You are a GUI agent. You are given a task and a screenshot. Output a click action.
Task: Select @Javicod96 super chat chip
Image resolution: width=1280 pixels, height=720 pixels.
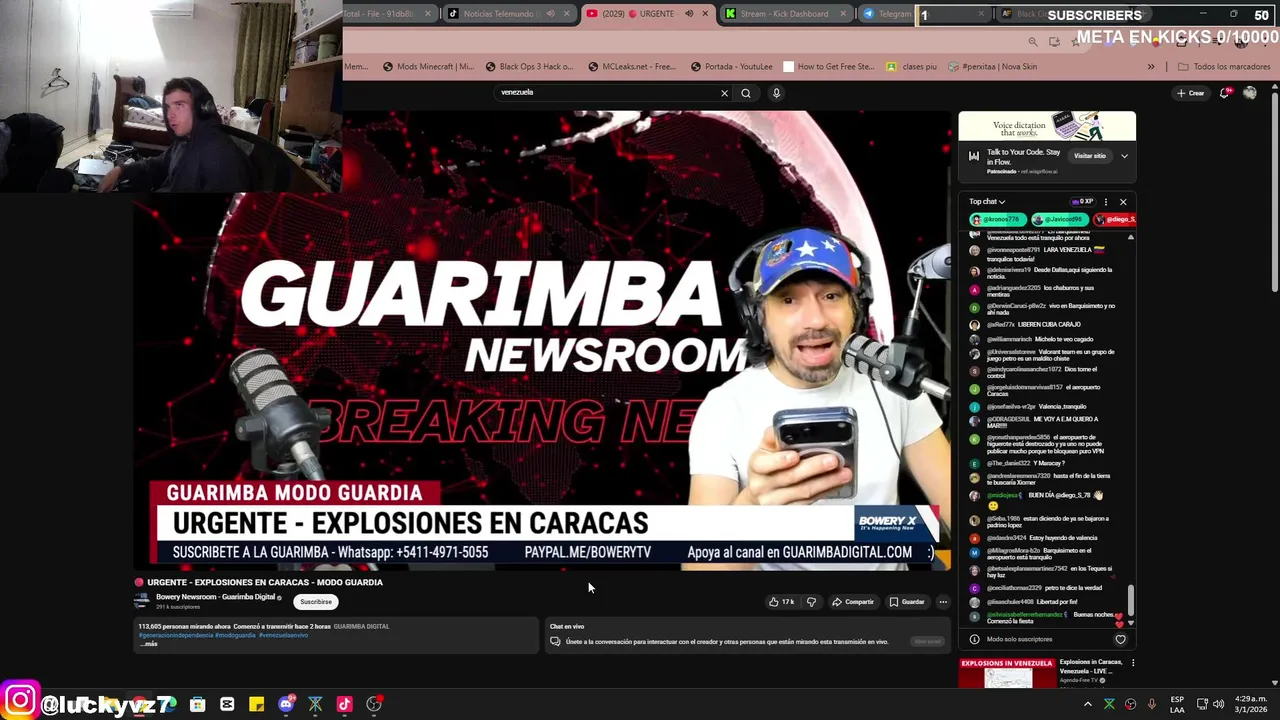point(1059,219)
